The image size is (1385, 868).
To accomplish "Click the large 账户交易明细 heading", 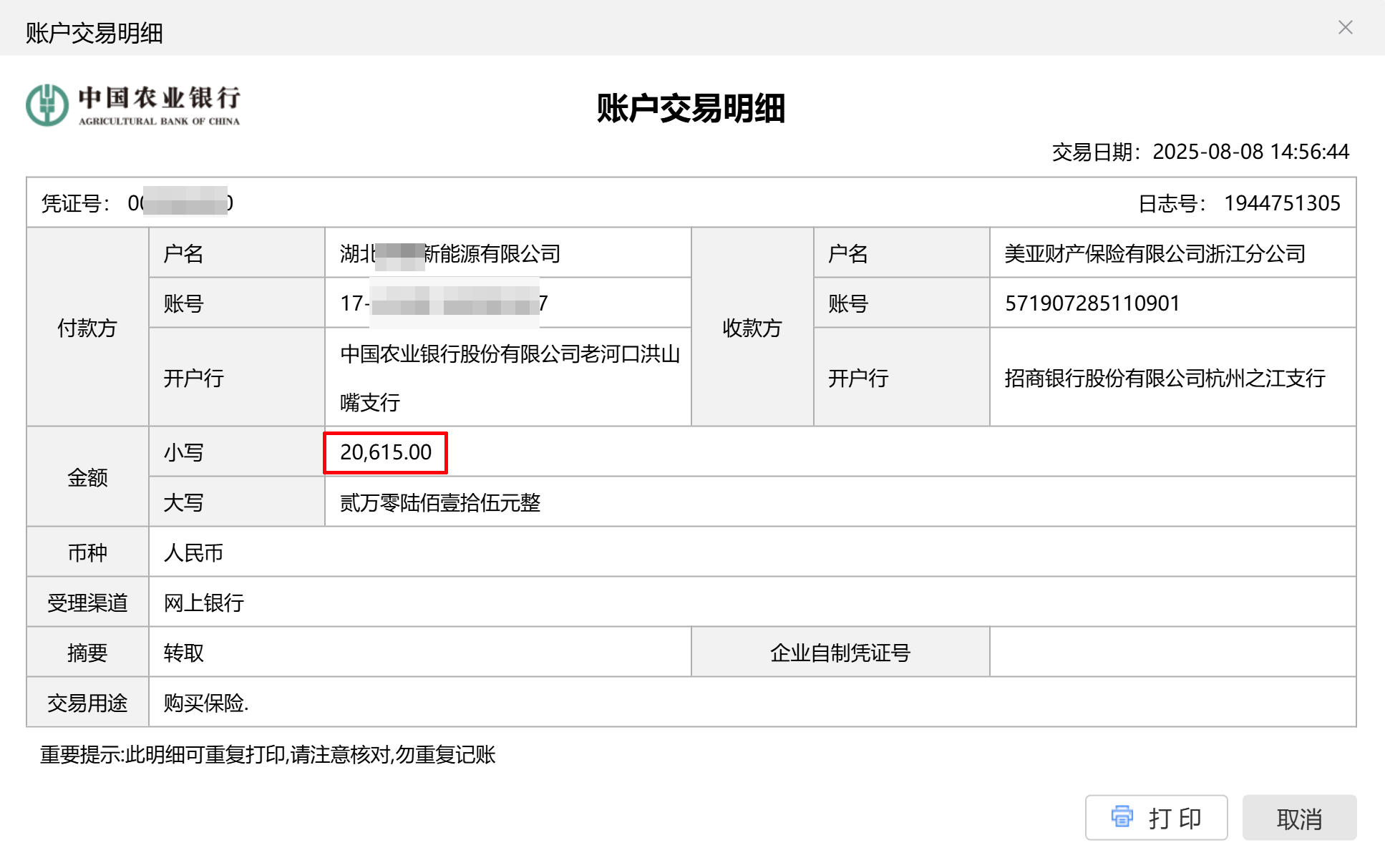I will click(x=691, y=108).
